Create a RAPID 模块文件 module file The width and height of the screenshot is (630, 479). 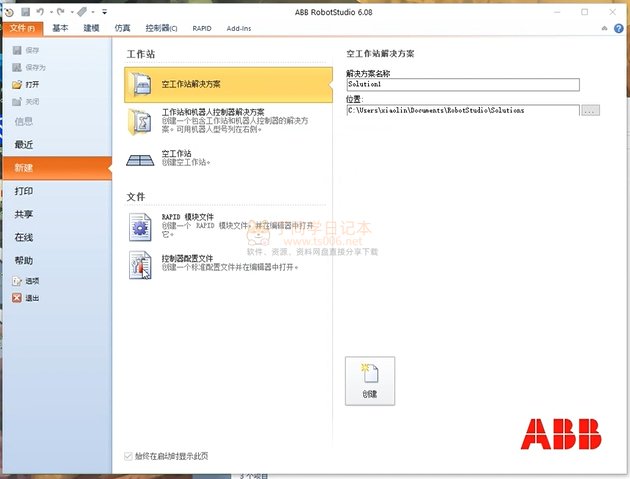pyautogui.click(x=140, y=227)
